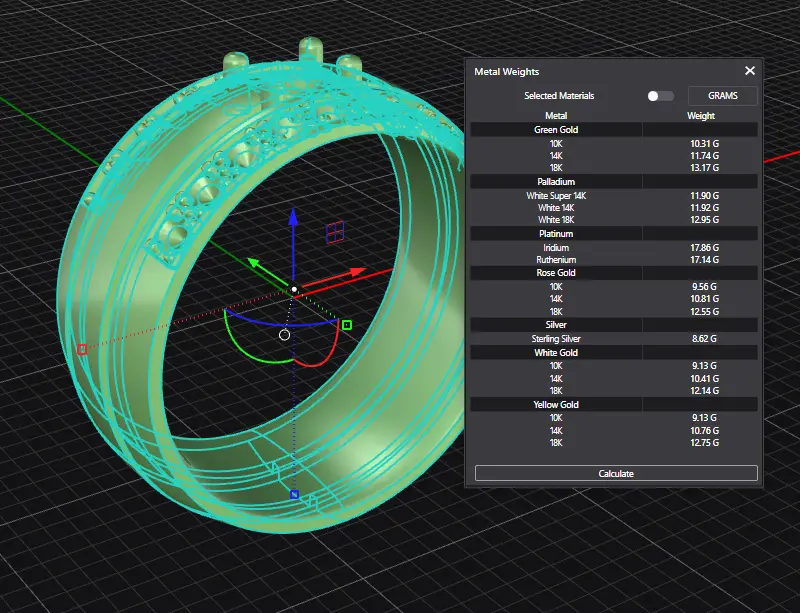Select the White Super 14K row
The height and width of the screenshot is (613, 800).
tap(614, 196)
